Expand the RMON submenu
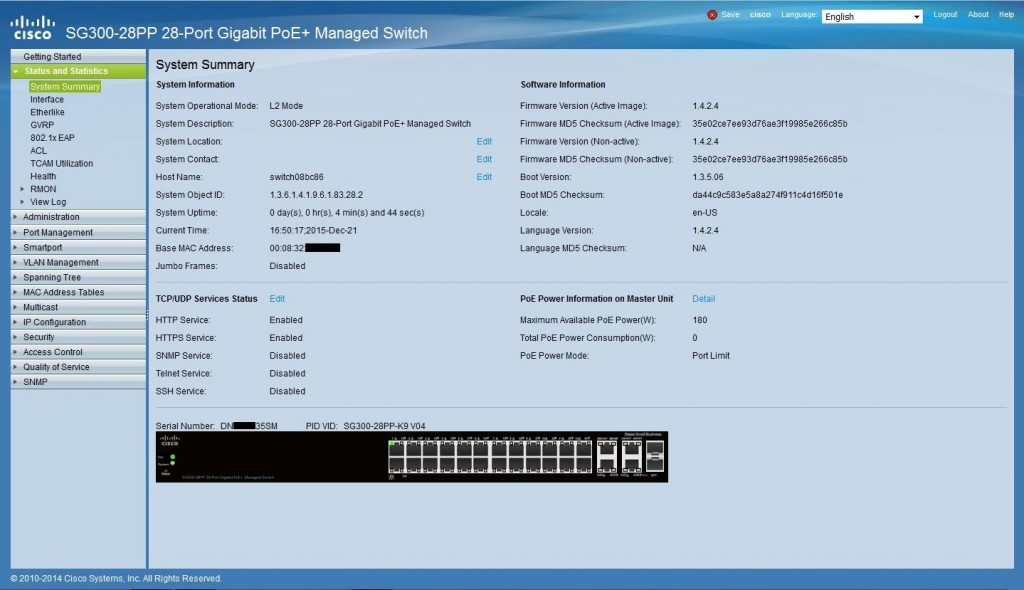Screen dimensions: 1024x590 click(x=43, y=189)
